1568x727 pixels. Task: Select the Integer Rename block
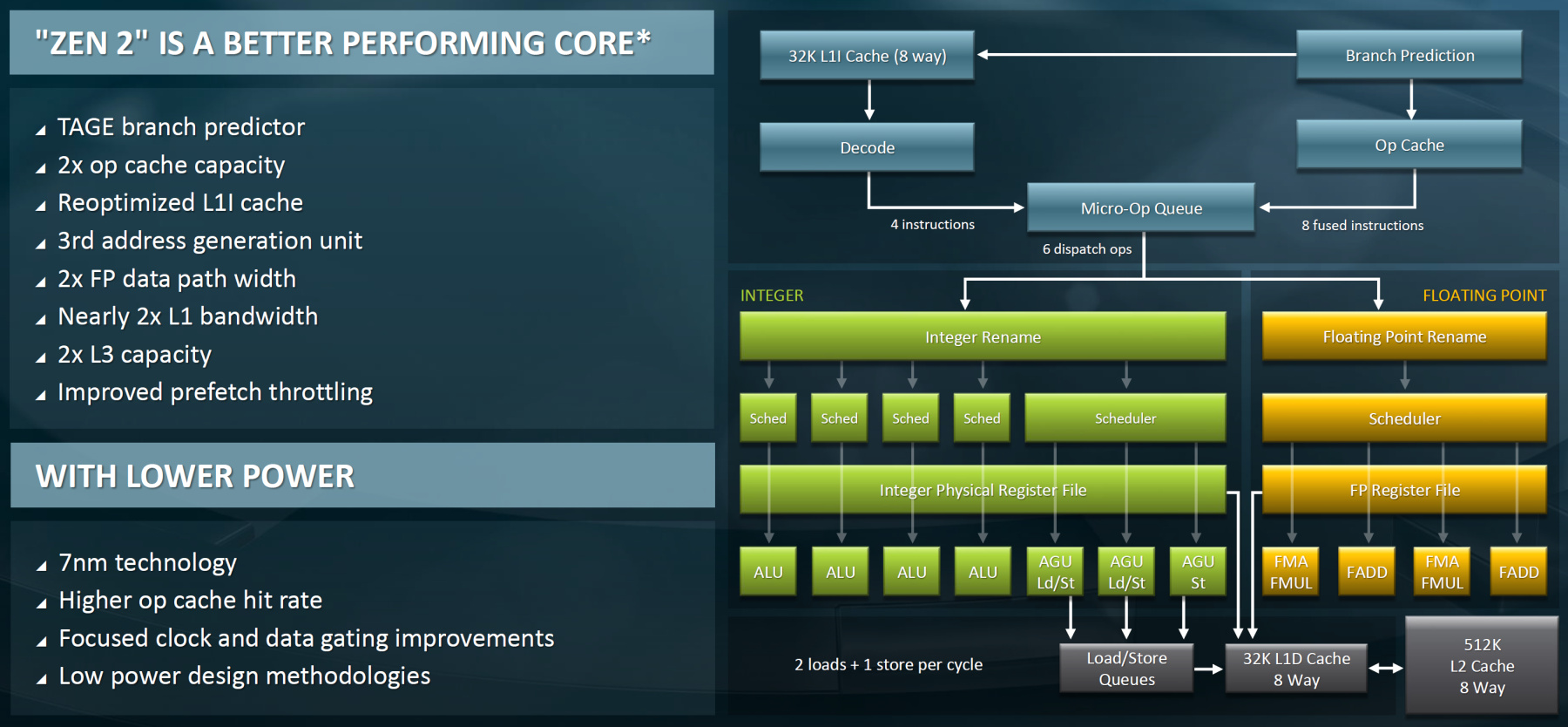pos(983,336)
